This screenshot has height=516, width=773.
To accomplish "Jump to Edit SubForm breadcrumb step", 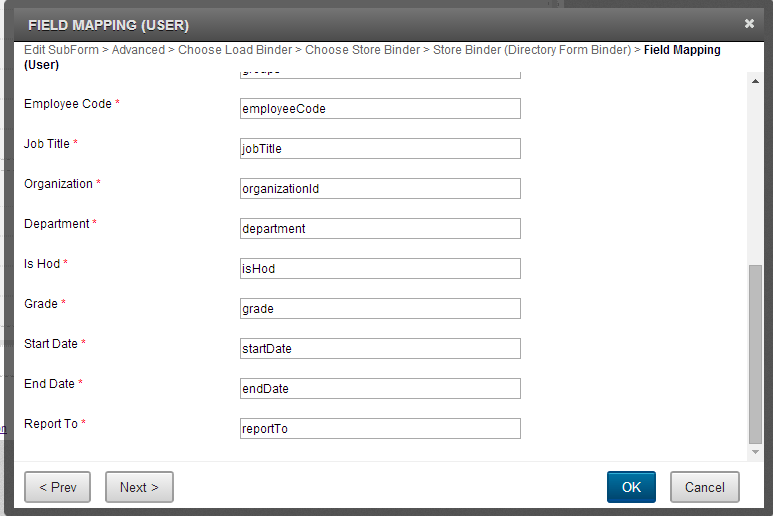I will (x=61, y=50).
